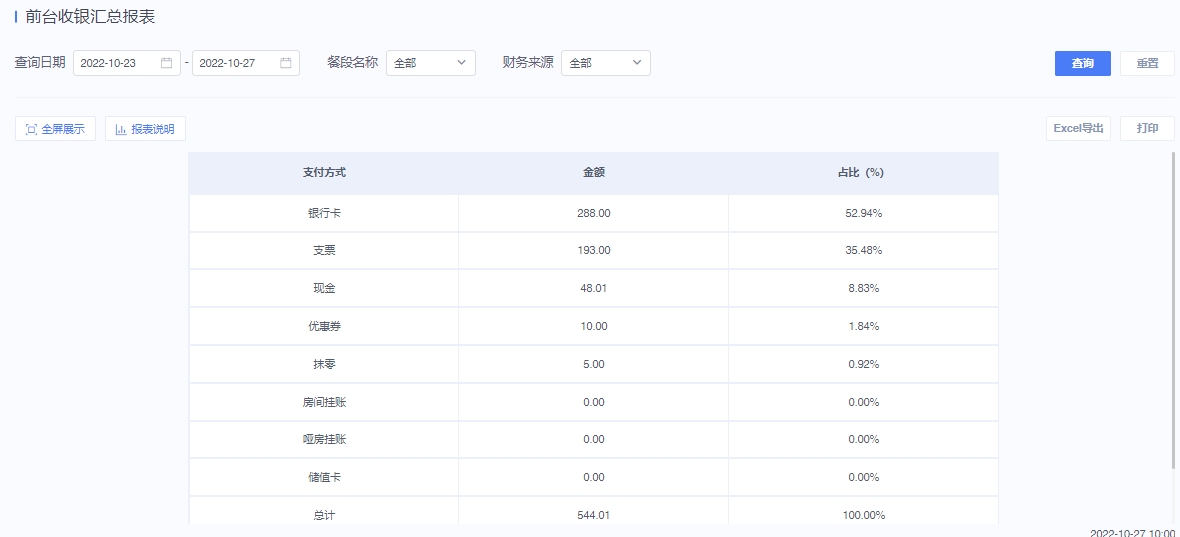1180x537 pixels.
Task: Click the 金额 column header
Action: [594, 173]
